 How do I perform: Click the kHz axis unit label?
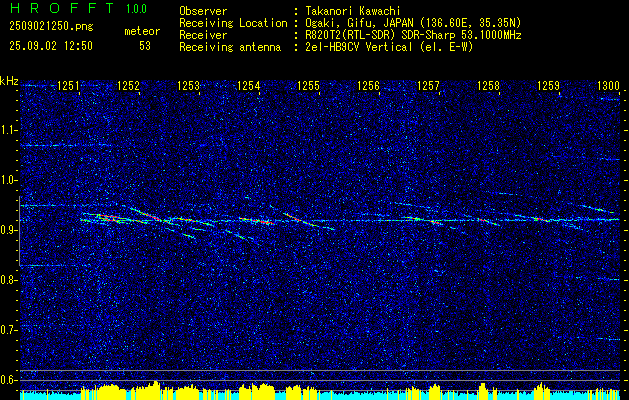pos(9,81)
